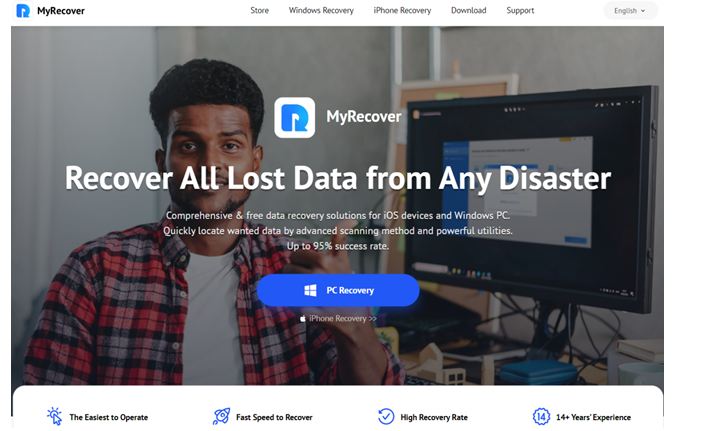
Task: Click the MyRecover brand name in header
Action: (x=61, y=11)
